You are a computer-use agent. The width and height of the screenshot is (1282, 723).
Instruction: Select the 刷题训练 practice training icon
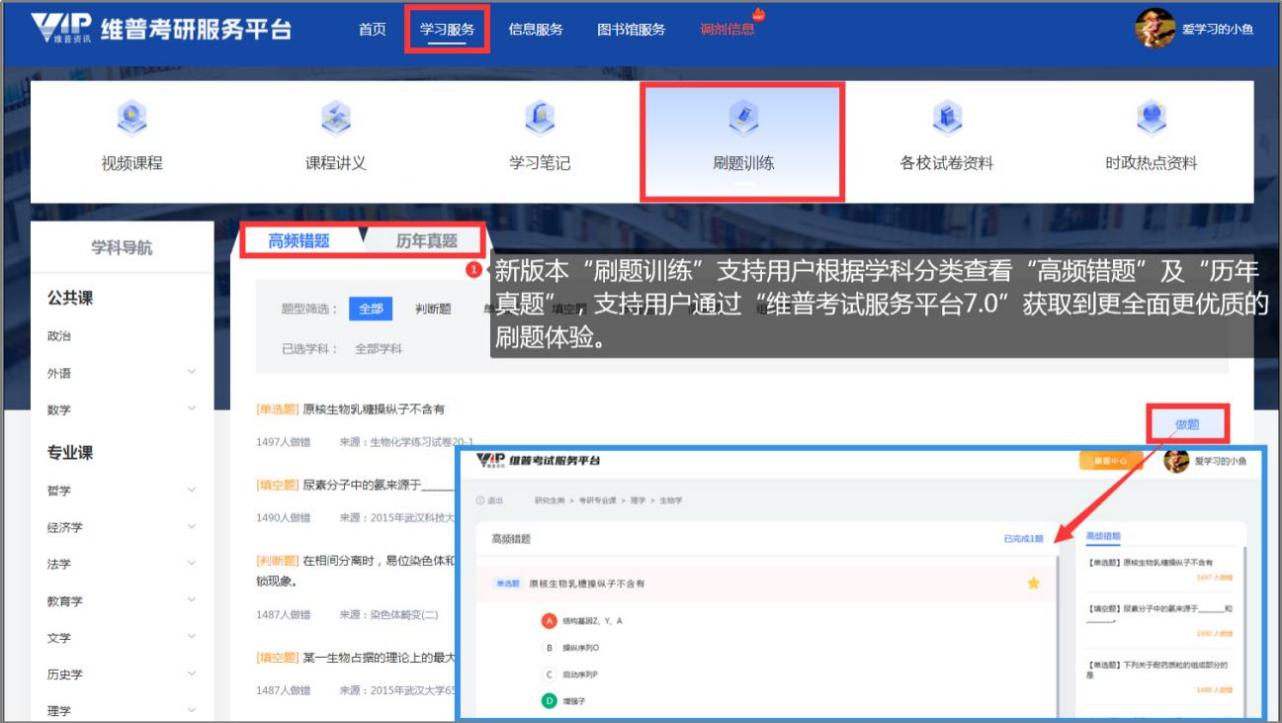[743, 120]
